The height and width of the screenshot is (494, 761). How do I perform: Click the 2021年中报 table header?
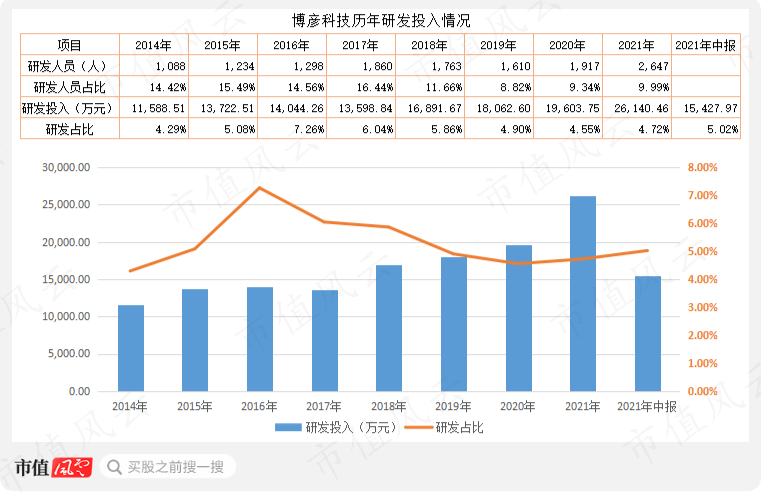(706, 45)
